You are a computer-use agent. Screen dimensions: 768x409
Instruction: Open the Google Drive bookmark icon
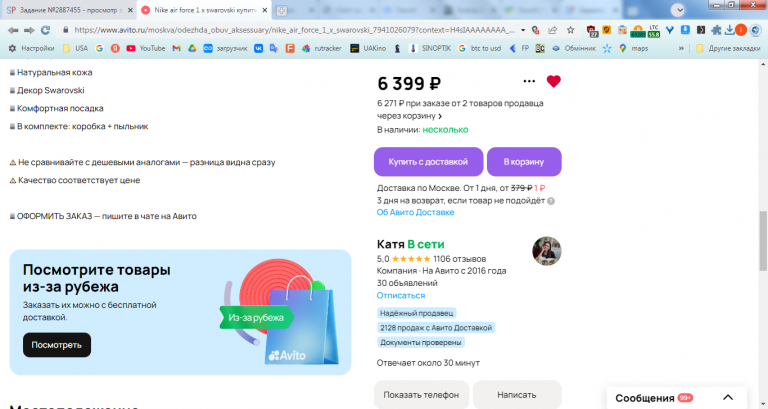pos(192,48)
